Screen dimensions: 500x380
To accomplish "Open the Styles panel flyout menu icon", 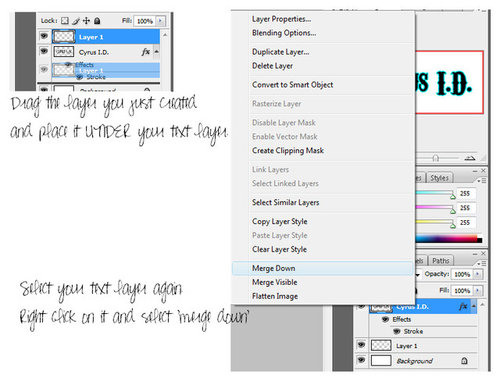I will (x=482, y=180).
